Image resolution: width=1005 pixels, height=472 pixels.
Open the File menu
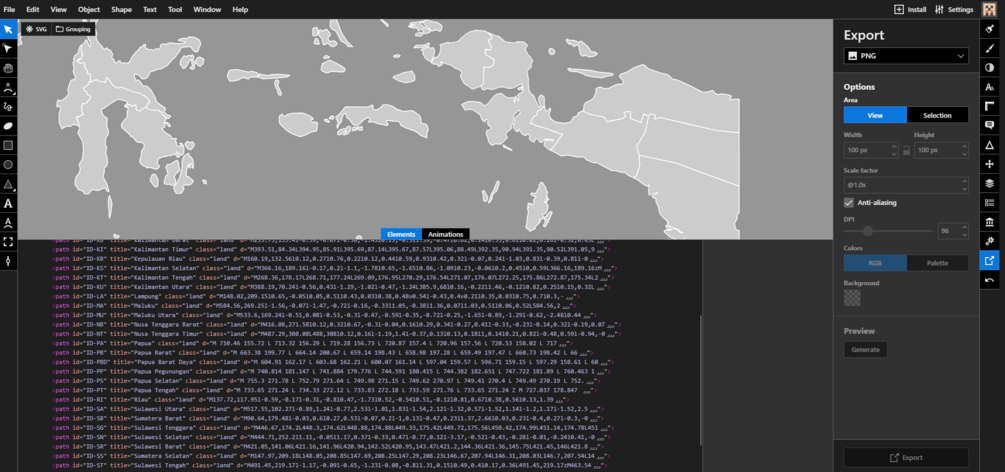10,10
